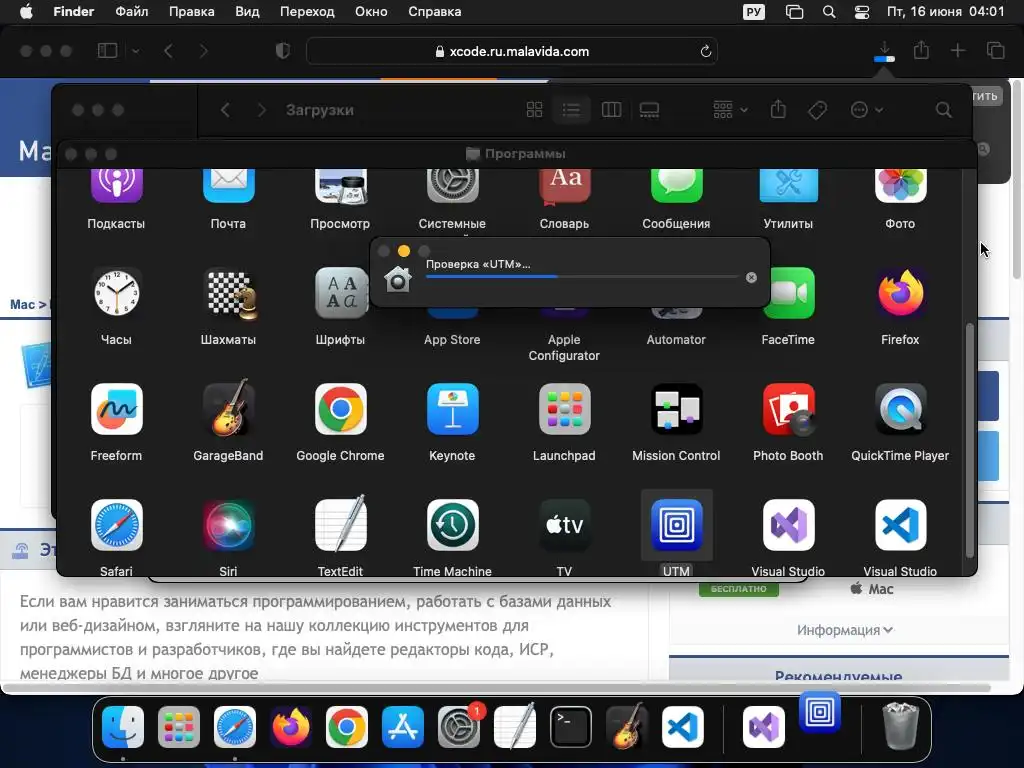Click the share button in Загрузки toolbar
This screenshot has width=1024, height=768.
point(778,110)
